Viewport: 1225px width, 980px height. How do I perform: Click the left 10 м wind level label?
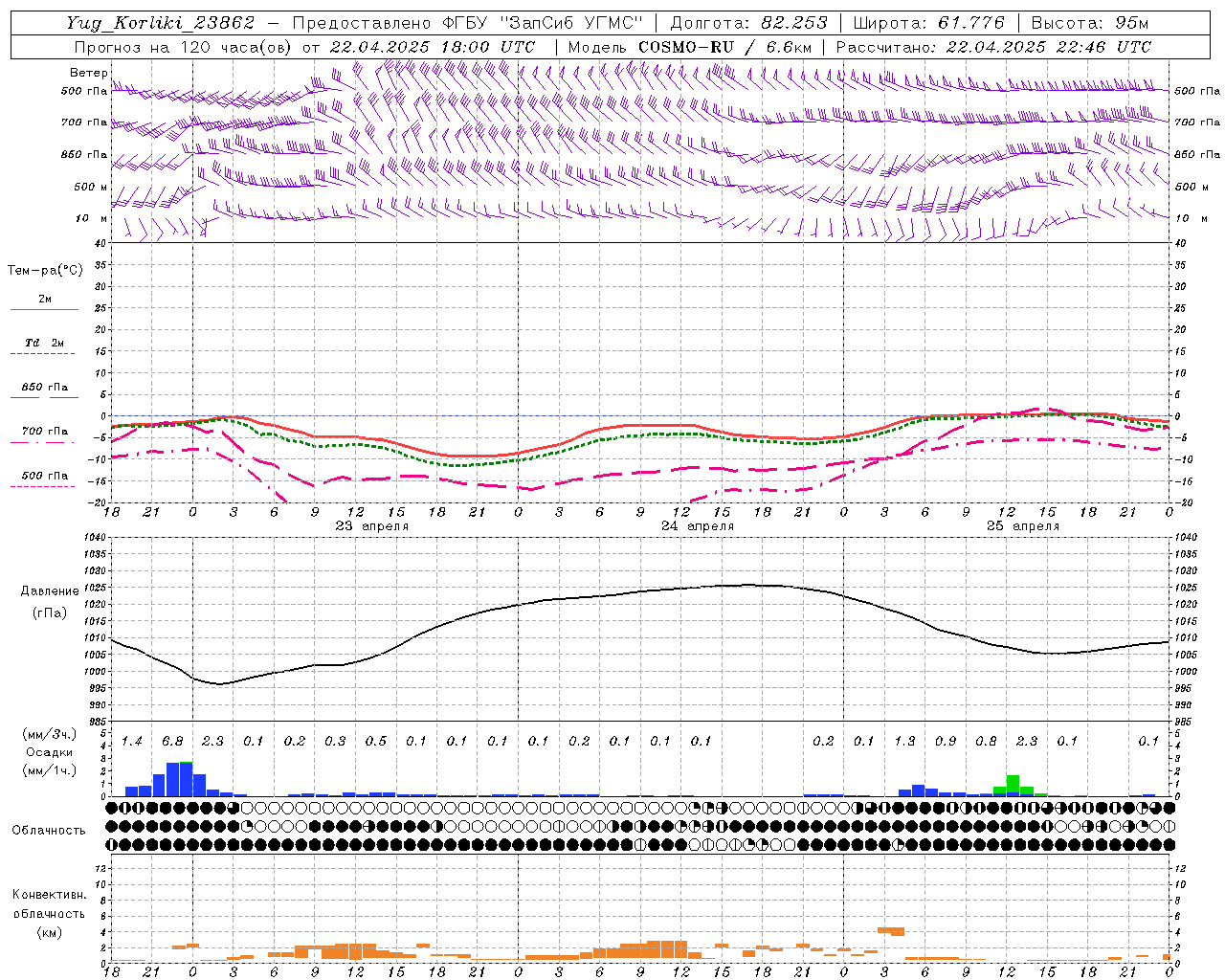92,218
